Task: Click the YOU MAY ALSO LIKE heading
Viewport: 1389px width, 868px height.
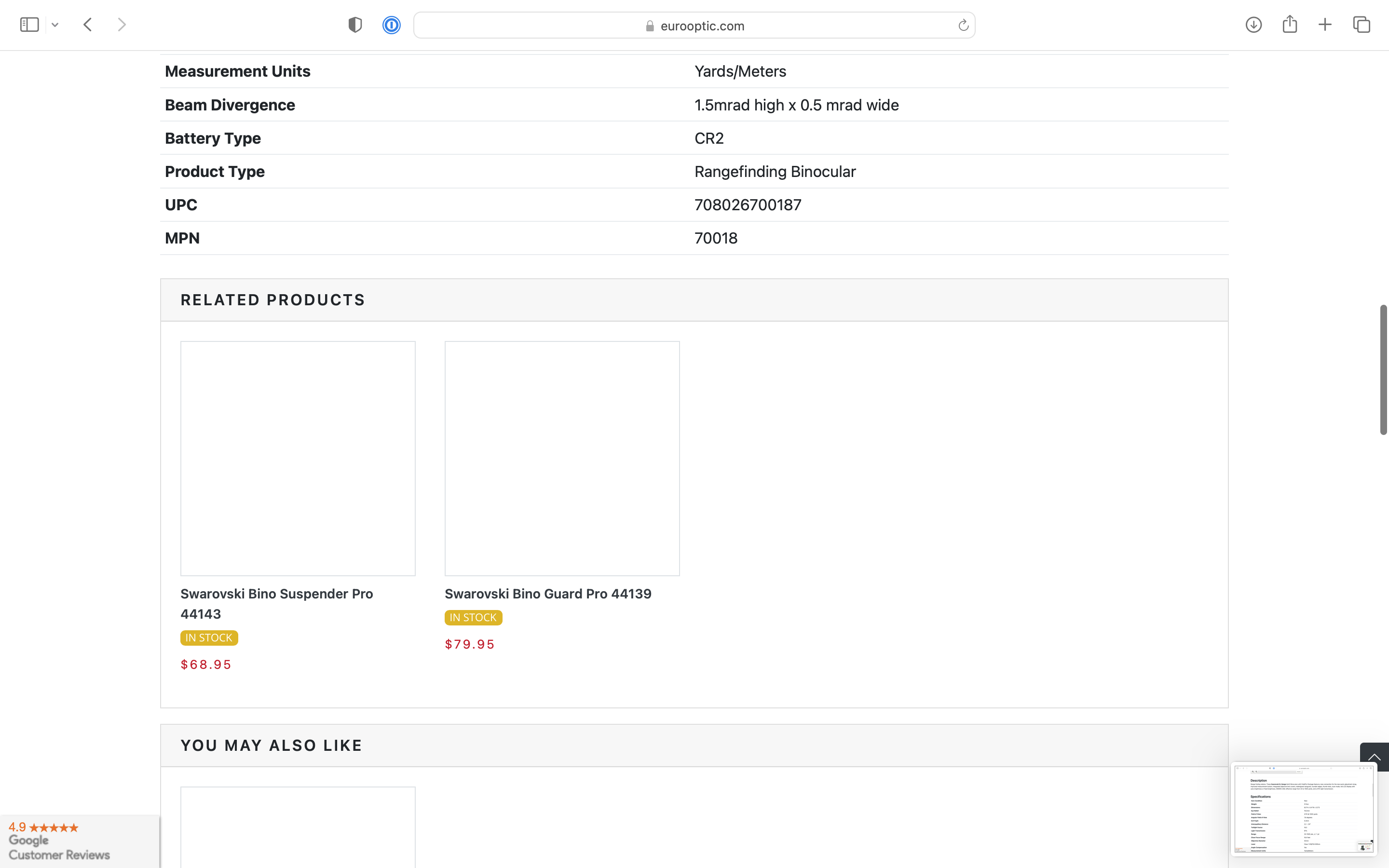Action: coord(271,746)
